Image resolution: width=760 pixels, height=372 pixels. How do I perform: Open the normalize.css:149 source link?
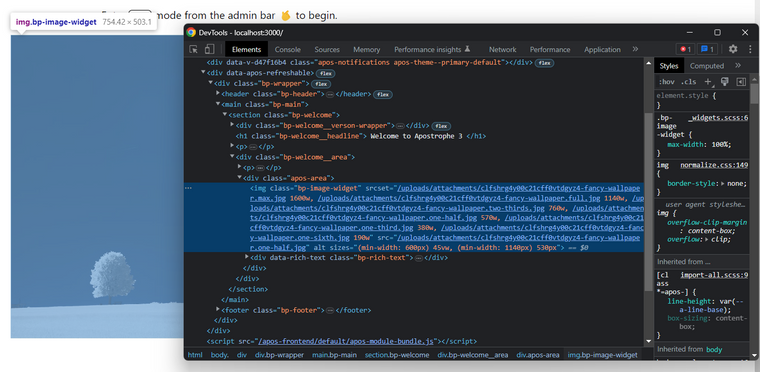(x=714, y=165)
